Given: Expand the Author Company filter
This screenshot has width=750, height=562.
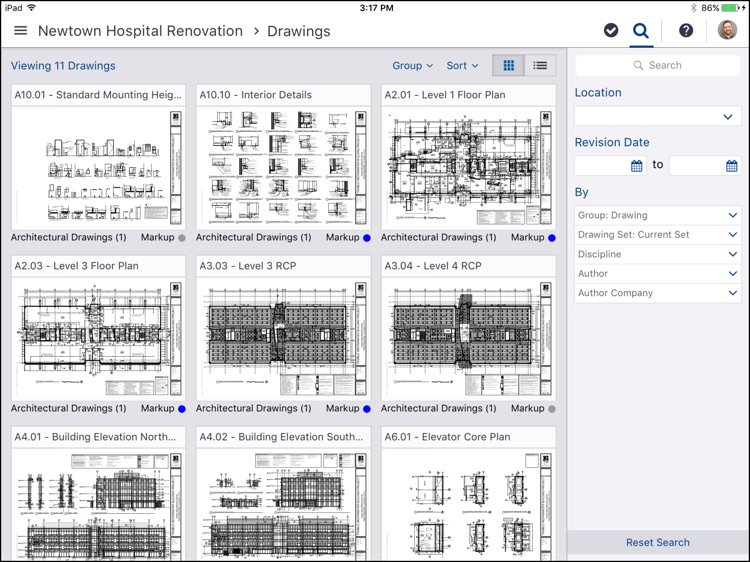Looking at the screenshot, I should (657, 293).
